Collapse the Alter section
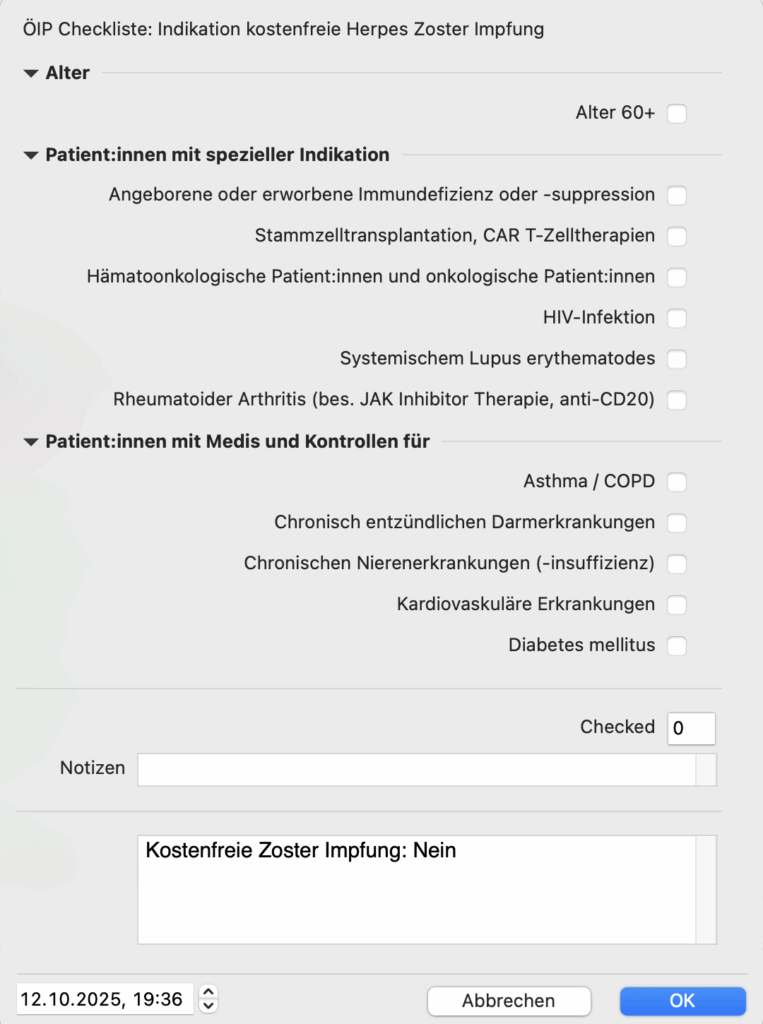763x1024 pixels. point(31,73)
